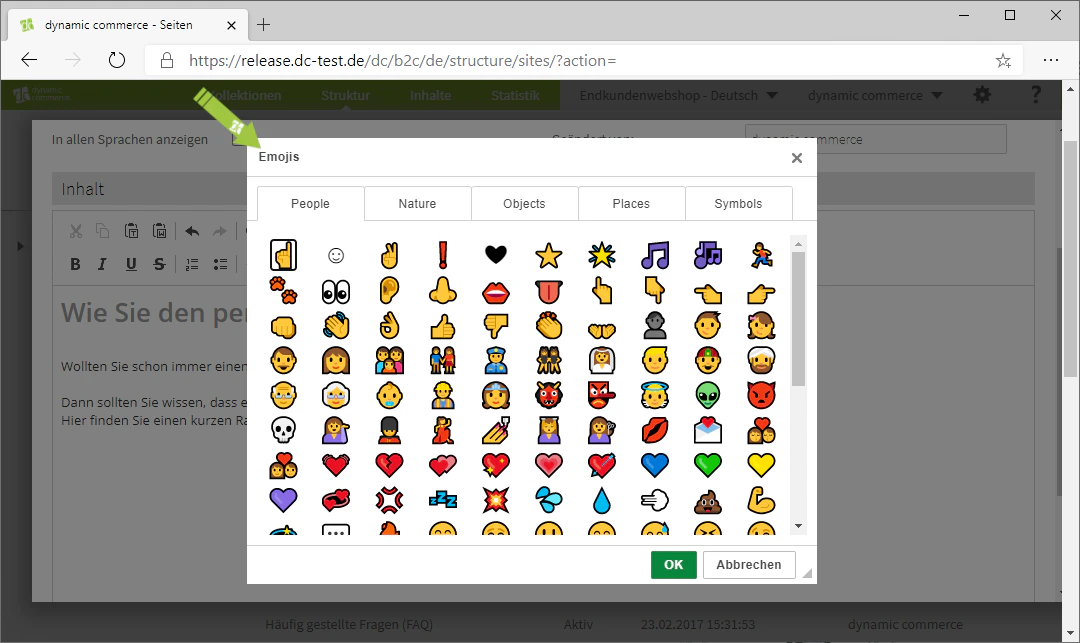Insert the white skull emoji
The image size is (1080, 643).
(x=283, y=430)
